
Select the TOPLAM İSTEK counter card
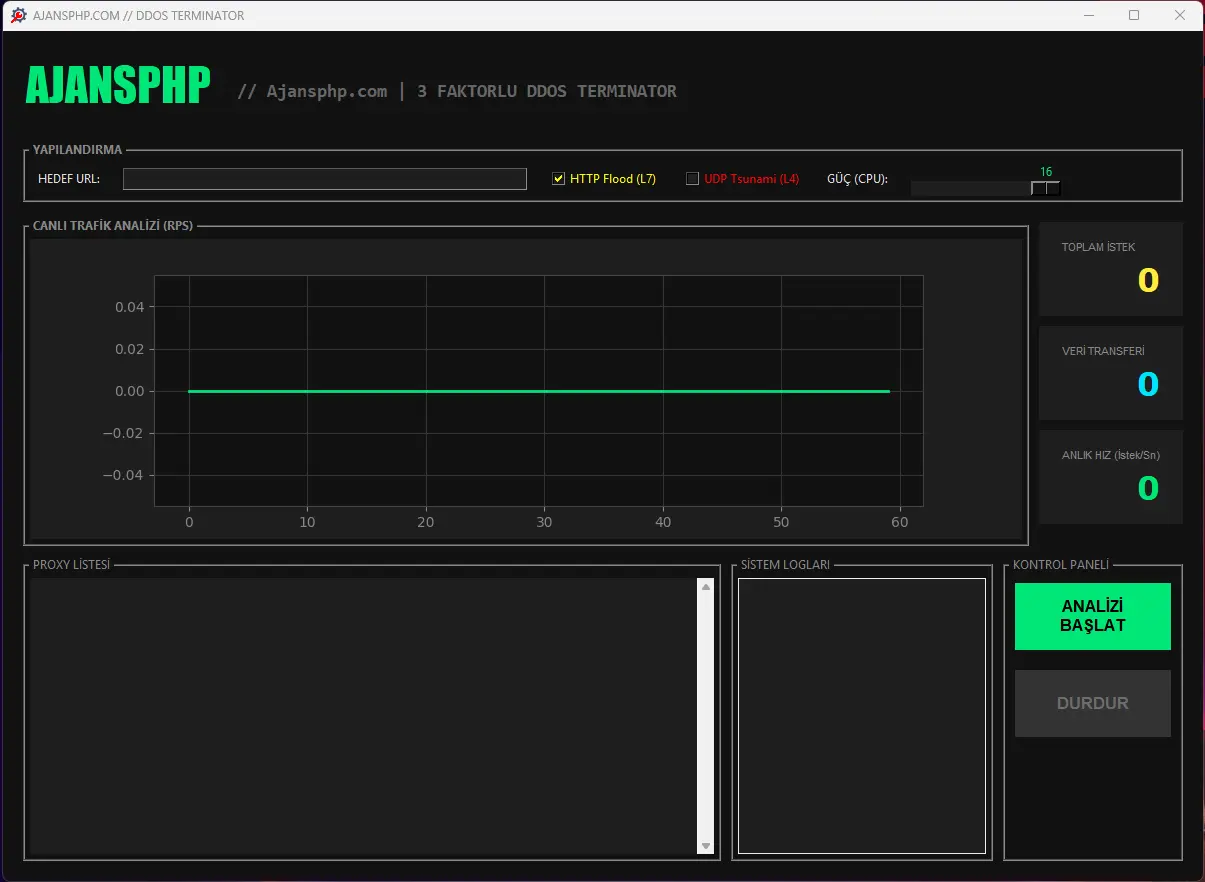[1110, 269]
